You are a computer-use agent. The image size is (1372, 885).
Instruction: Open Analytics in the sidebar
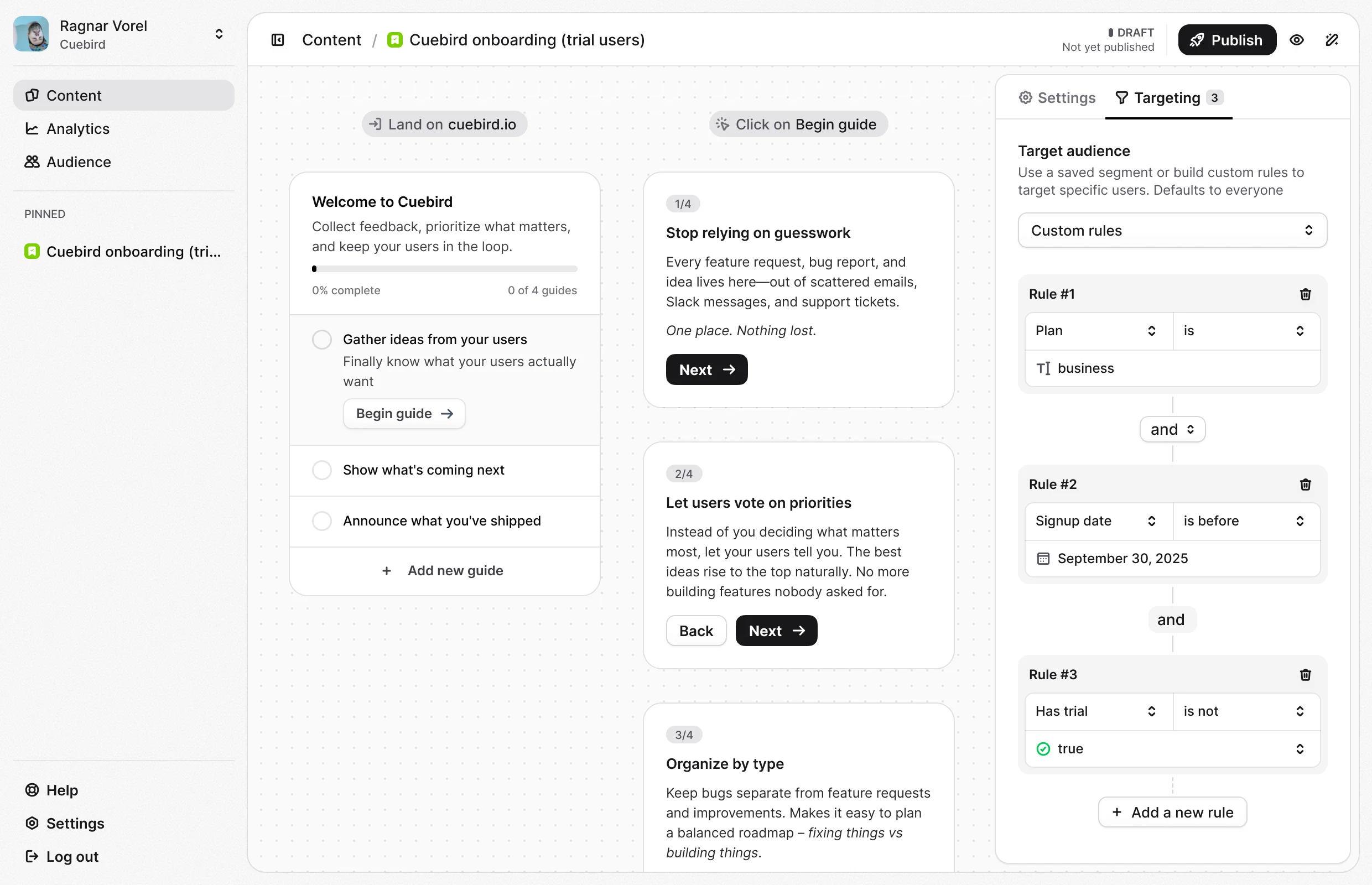point(77,129)
